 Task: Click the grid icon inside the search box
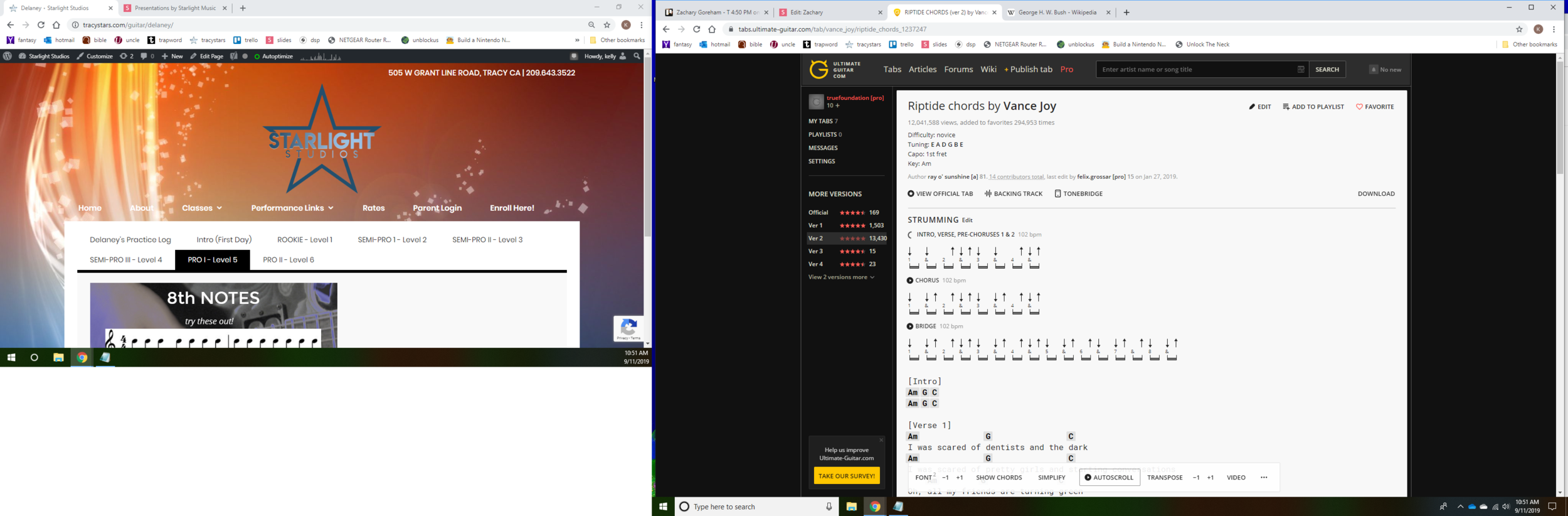(x=1301, y=70)
